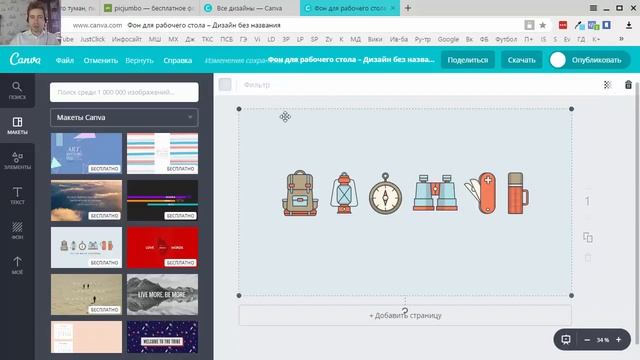This screenshot has height=360, width=640.
Task: Open the Макеты Canva dropdown
Action: click(124, 118)
